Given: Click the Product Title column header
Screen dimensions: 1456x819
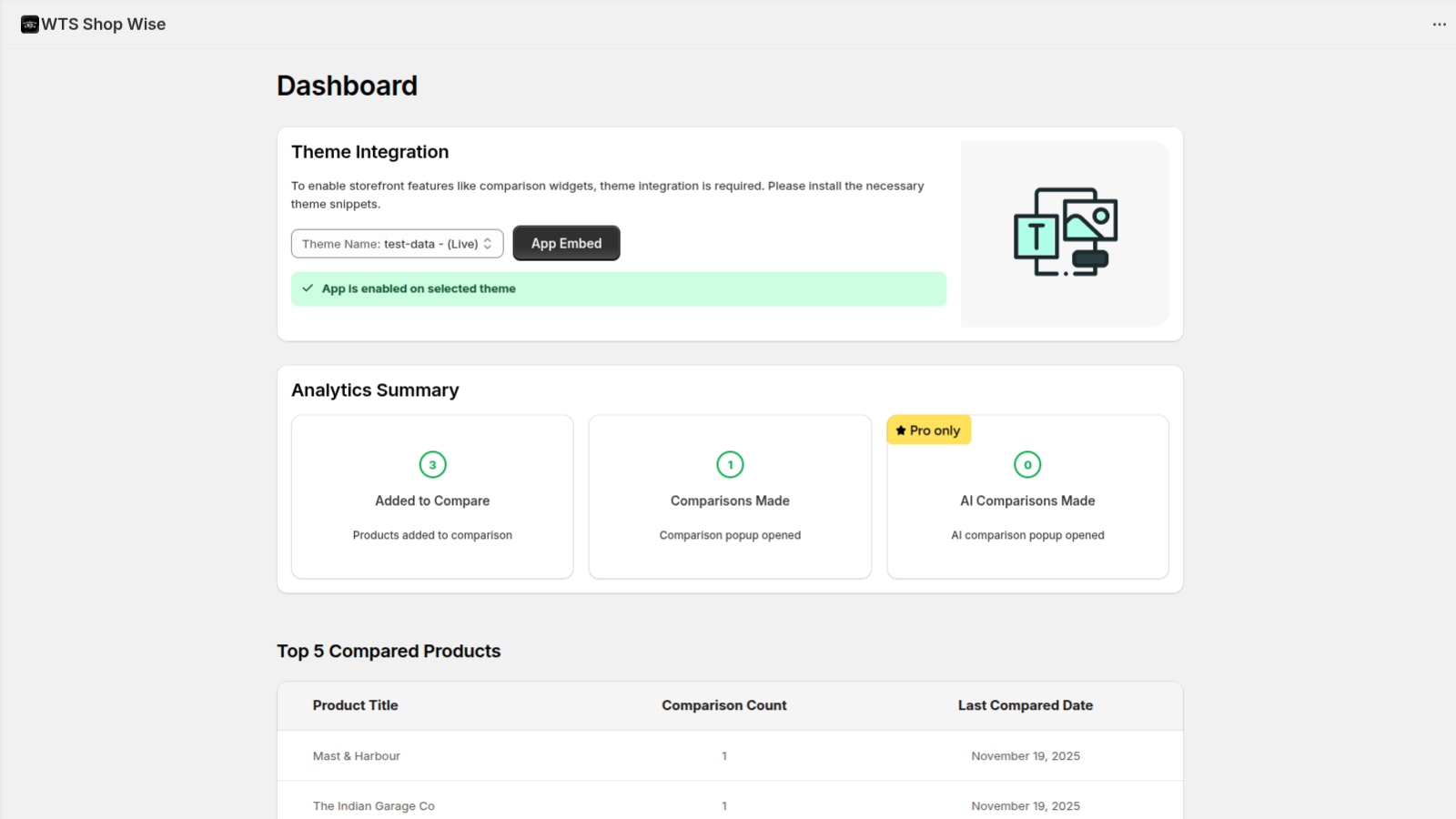Looking at the screenshot, I should point(356,705).
